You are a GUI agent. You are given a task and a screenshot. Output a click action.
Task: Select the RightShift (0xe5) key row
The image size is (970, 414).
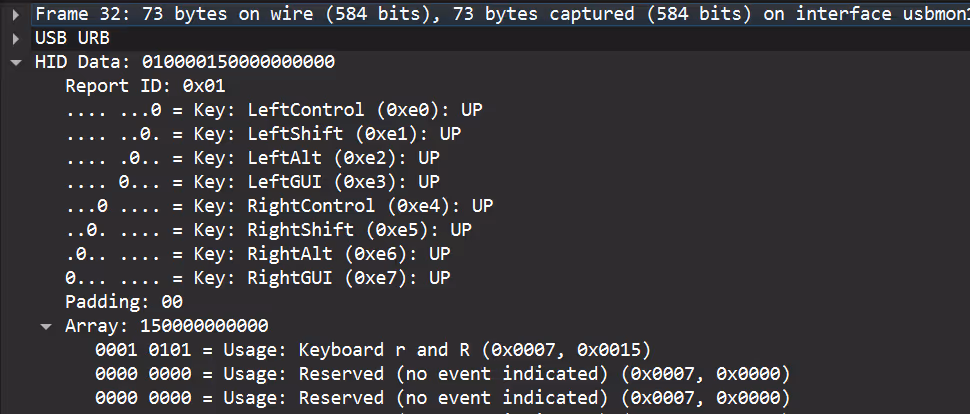(268, 230)
